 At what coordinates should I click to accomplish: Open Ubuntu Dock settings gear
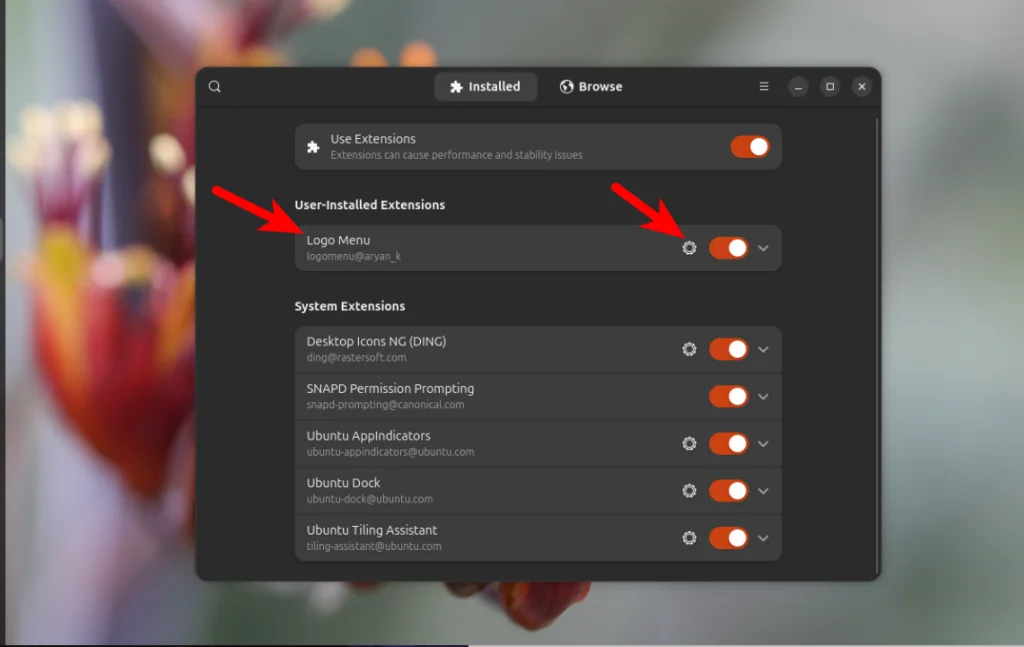click(x=689, y=491)
